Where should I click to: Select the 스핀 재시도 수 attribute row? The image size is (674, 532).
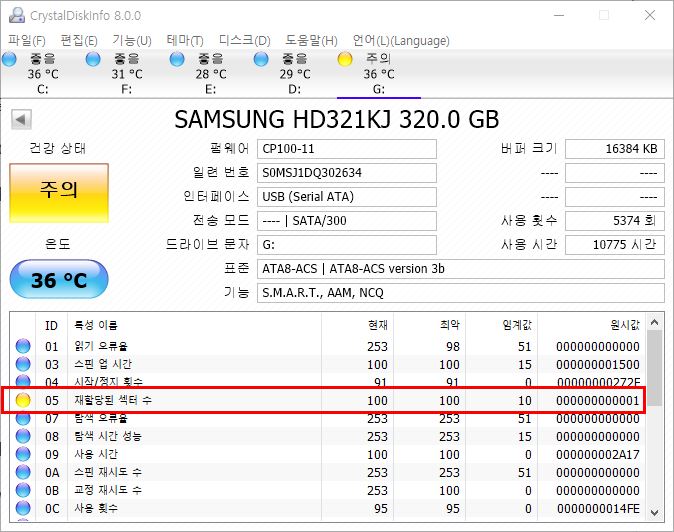tap(328, 473)
